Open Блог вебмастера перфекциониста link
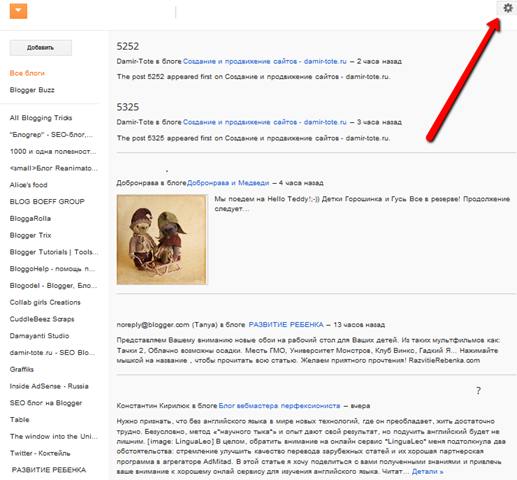 [279, 406]
